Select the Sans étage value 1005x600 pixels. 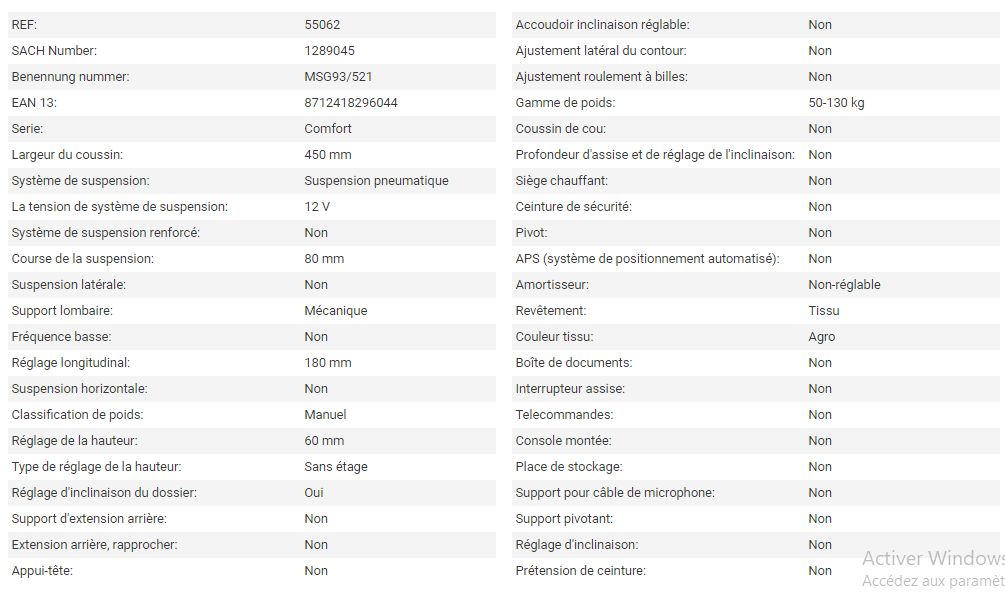(x=336, y=467)
